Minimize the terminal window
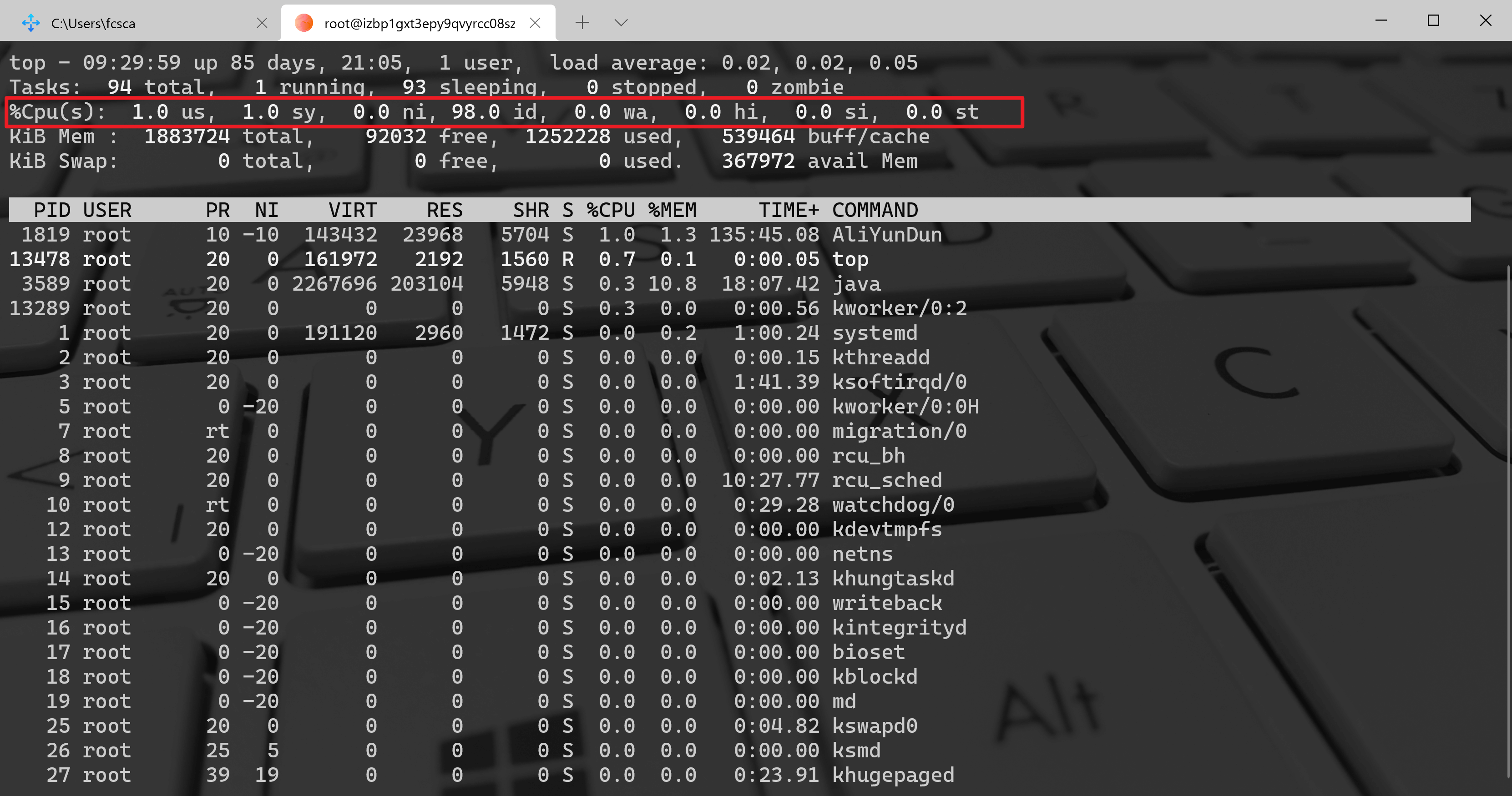The image size is (1512, 796). click(x=1381, y=20)
